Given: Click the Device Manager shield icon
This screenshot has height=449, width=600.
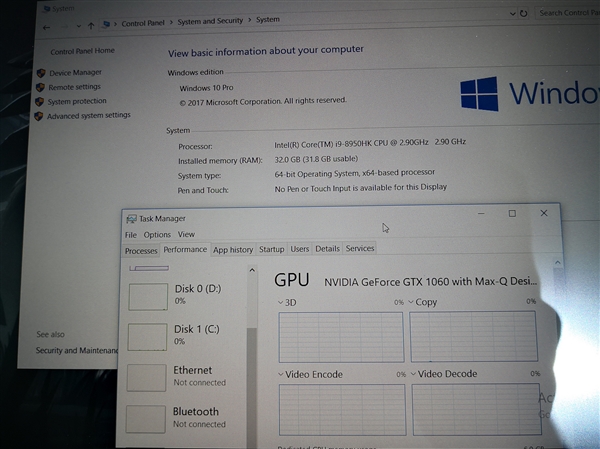Looking at the screenshot, I should click(x=40, y=73).
